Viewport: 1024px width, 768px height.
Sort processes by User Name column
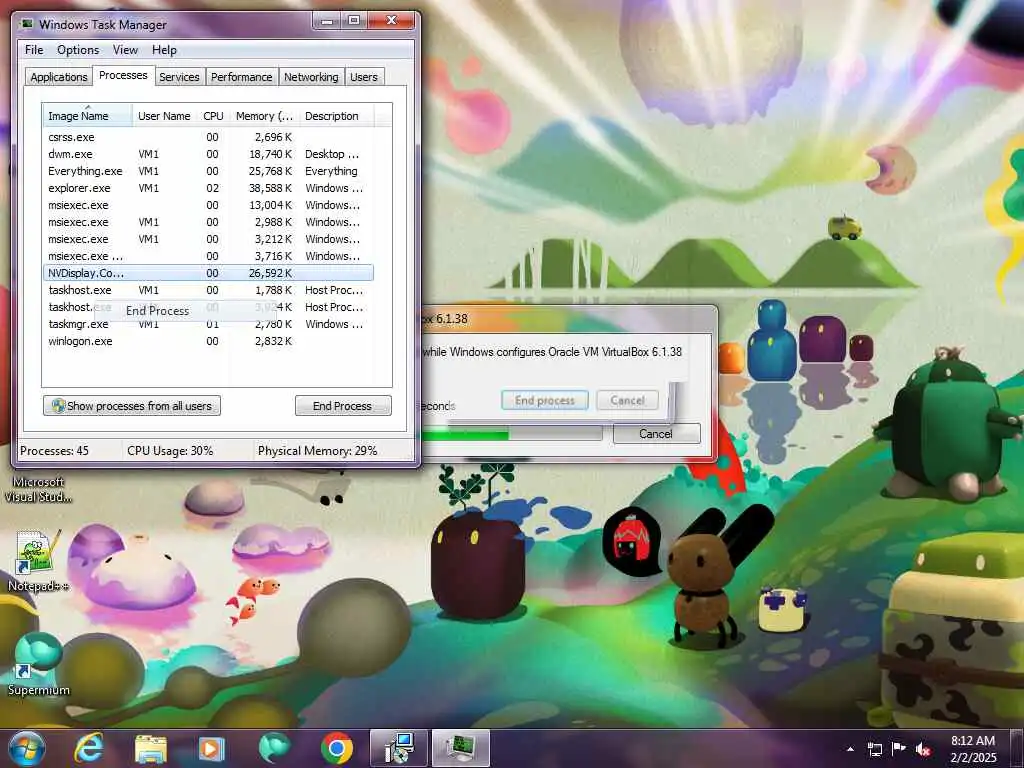click(164, 116)
